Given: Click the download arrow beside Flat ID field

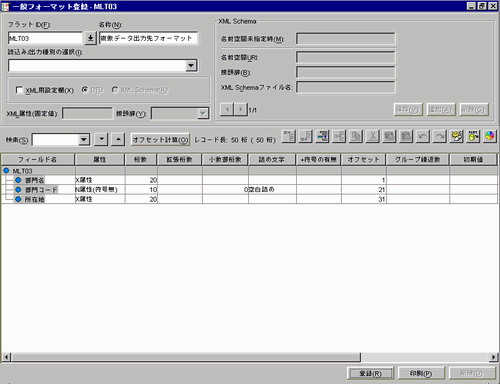Looking at the screenshot, I should (90, 38).
